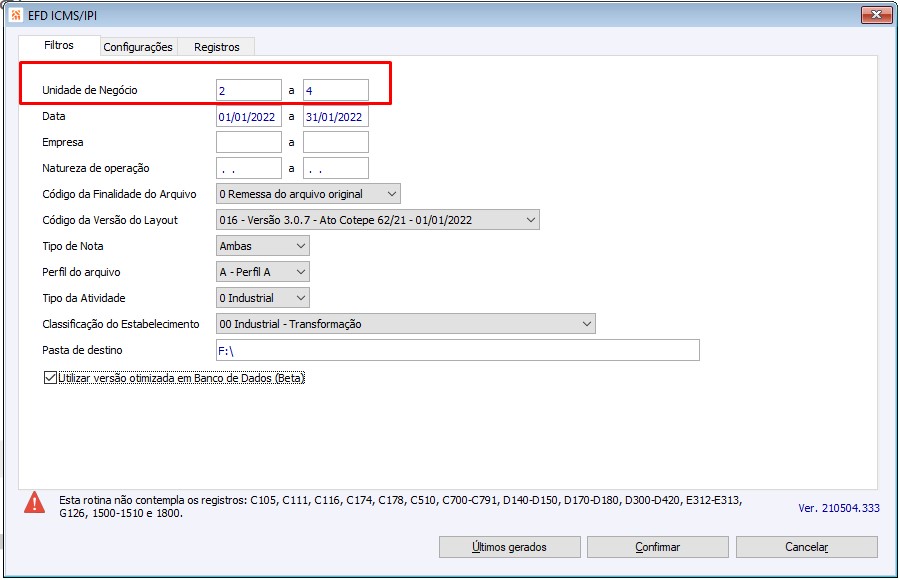Click the EFD ICMS/IPI application icon in title bar
The image size is (900, 580).
(x=15, y=16)
